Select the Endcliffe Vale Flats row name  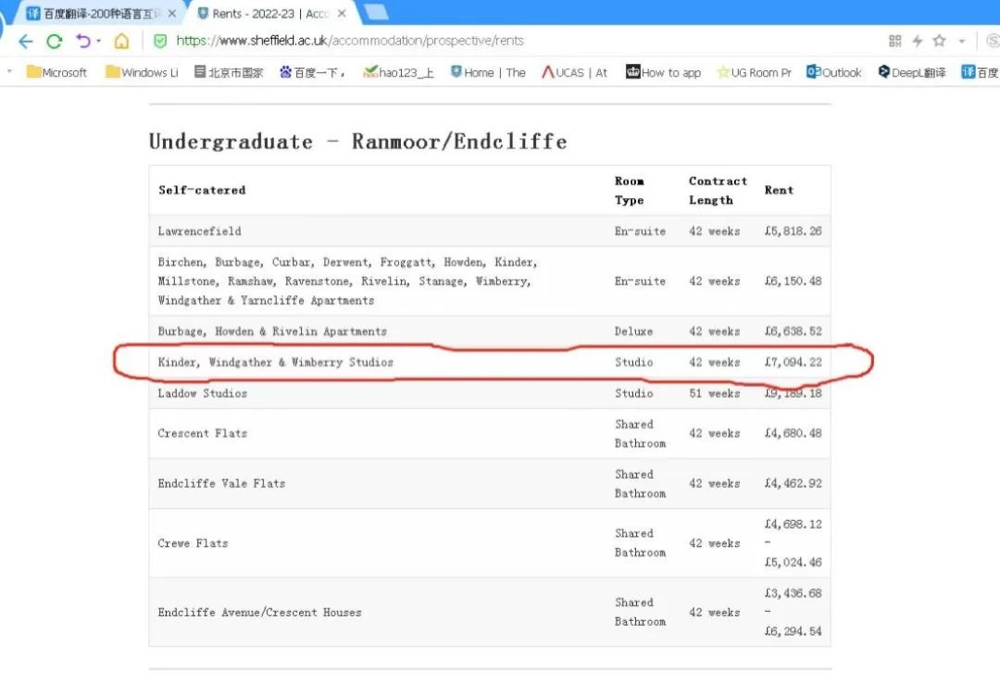(221, 484)
